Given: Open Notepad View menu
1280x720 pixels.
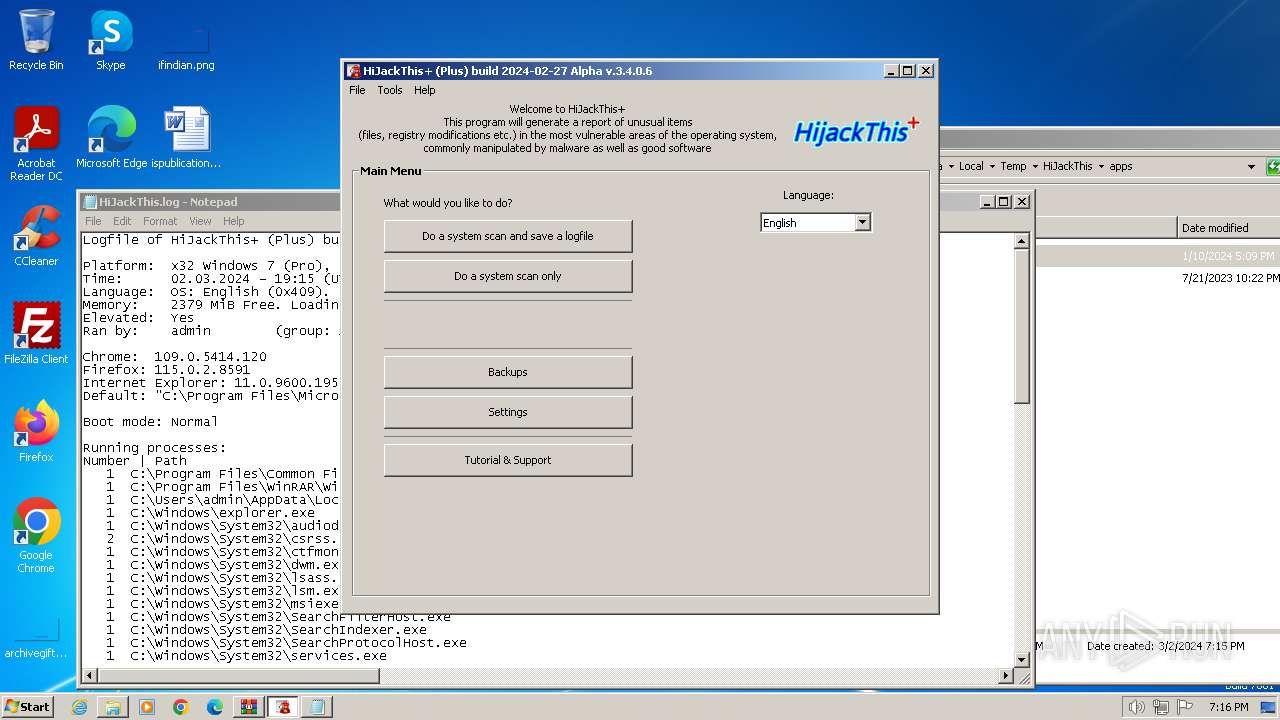Looking at the screenshot, I should click(x=201, y=221).
